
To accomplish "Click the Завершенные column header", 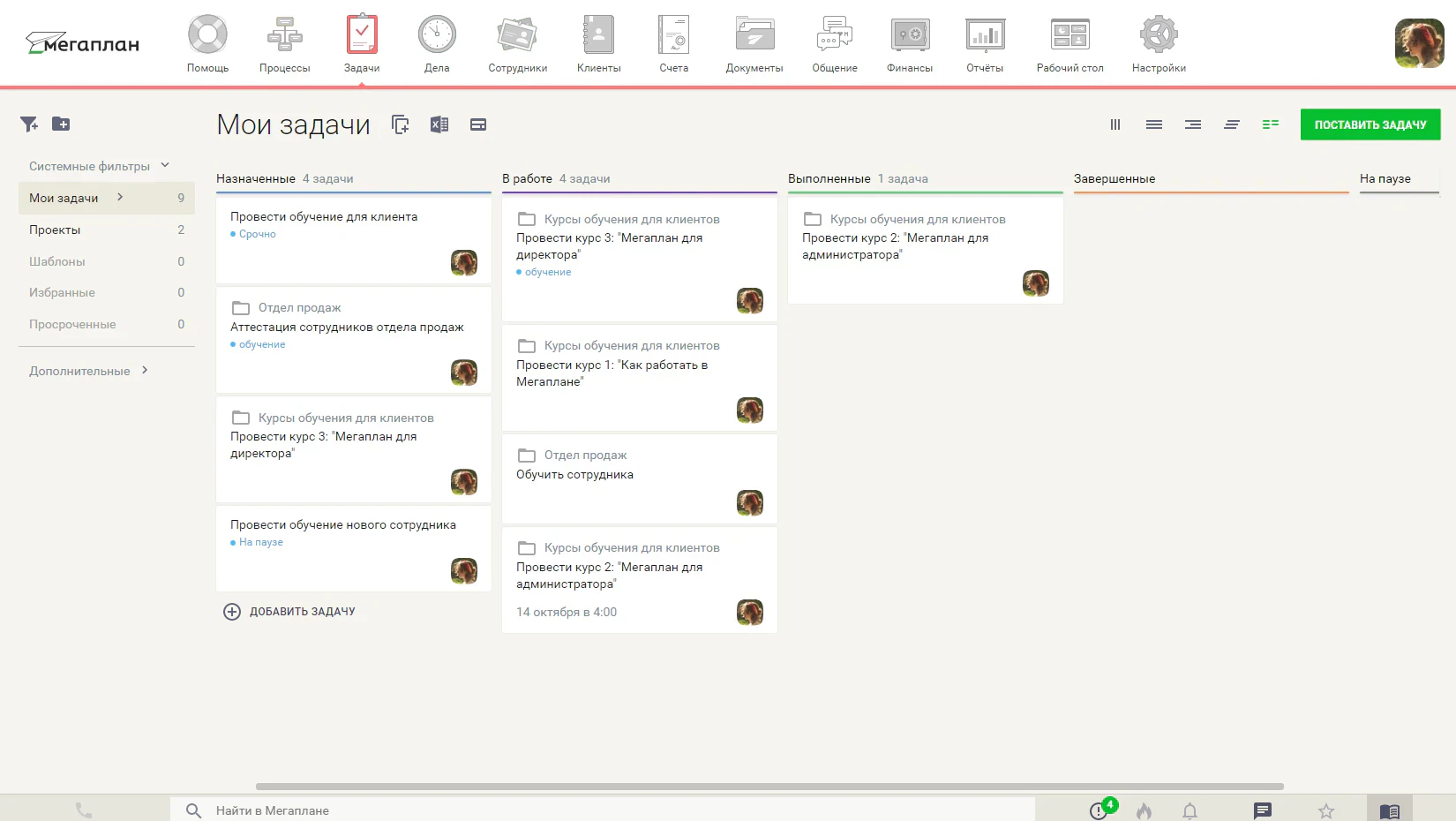I will (x=1115, y=178).
